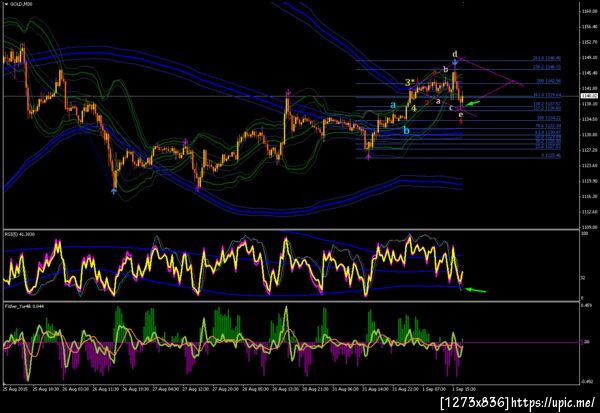Select the 161.8 Fibonacci level label
The width and height of the screenshot is (600, 413).
(547, 95)
